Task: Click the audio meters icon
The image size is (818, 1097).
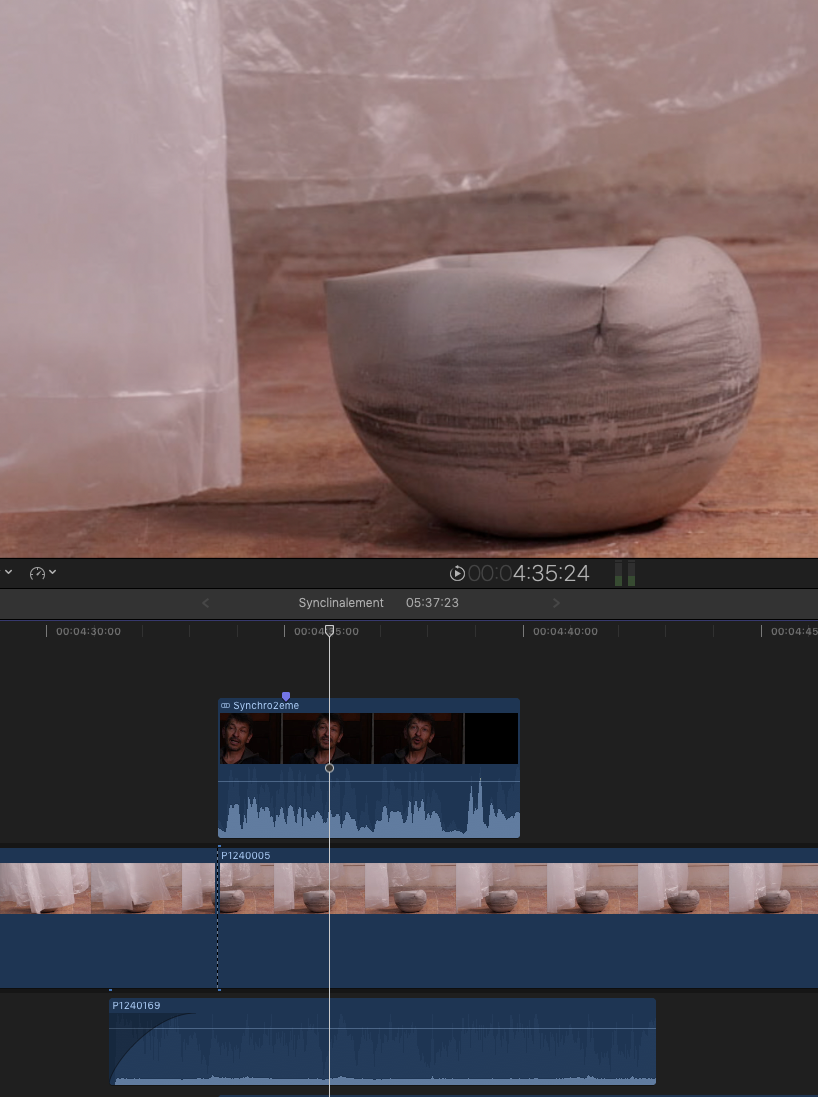Action: [624, 573]
